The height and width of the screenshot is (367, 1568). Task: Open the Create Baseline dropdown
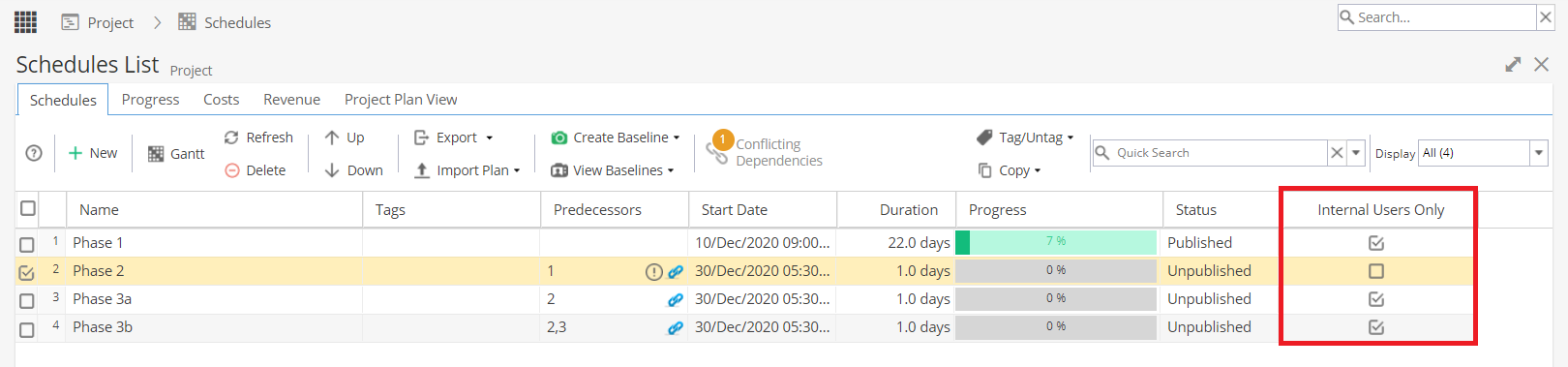pos(616,138)
